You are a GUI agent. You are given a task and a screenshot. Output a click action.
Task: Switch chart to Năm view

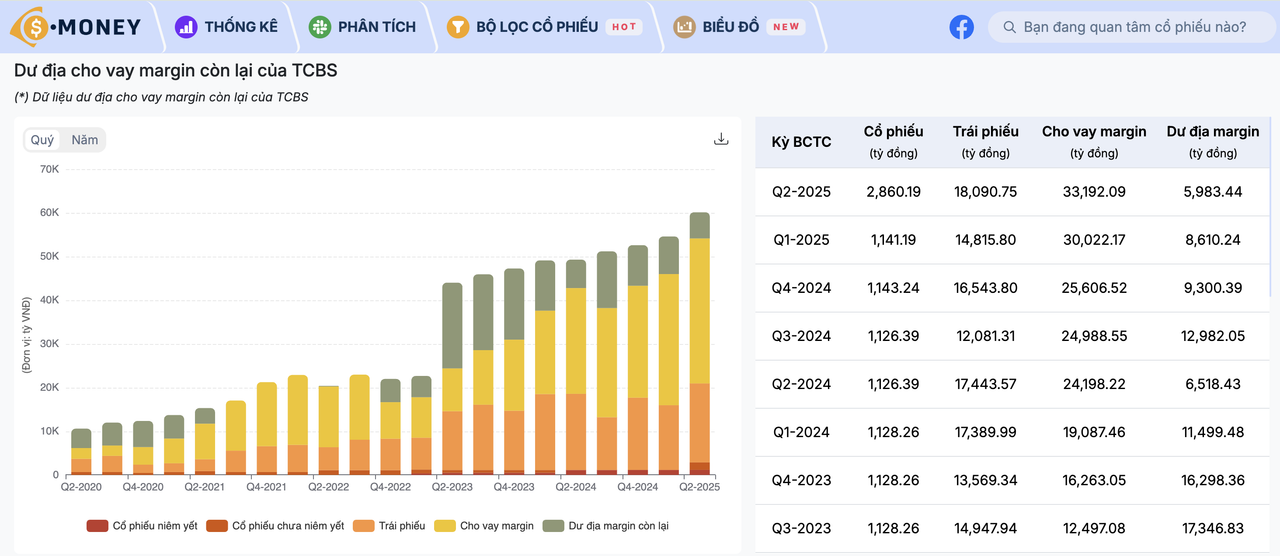[85, 140]
